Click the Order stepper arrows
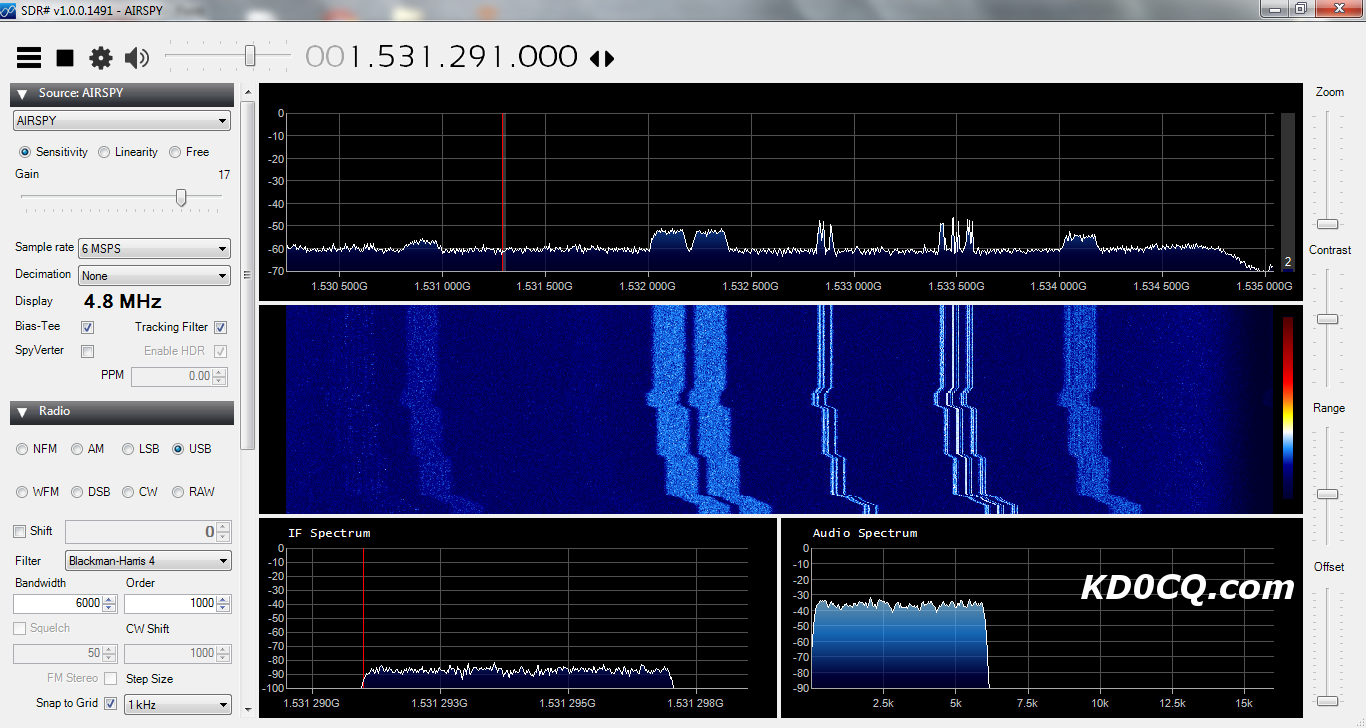This screenshot has width=1366, height=728. click(x=224, y=603)
